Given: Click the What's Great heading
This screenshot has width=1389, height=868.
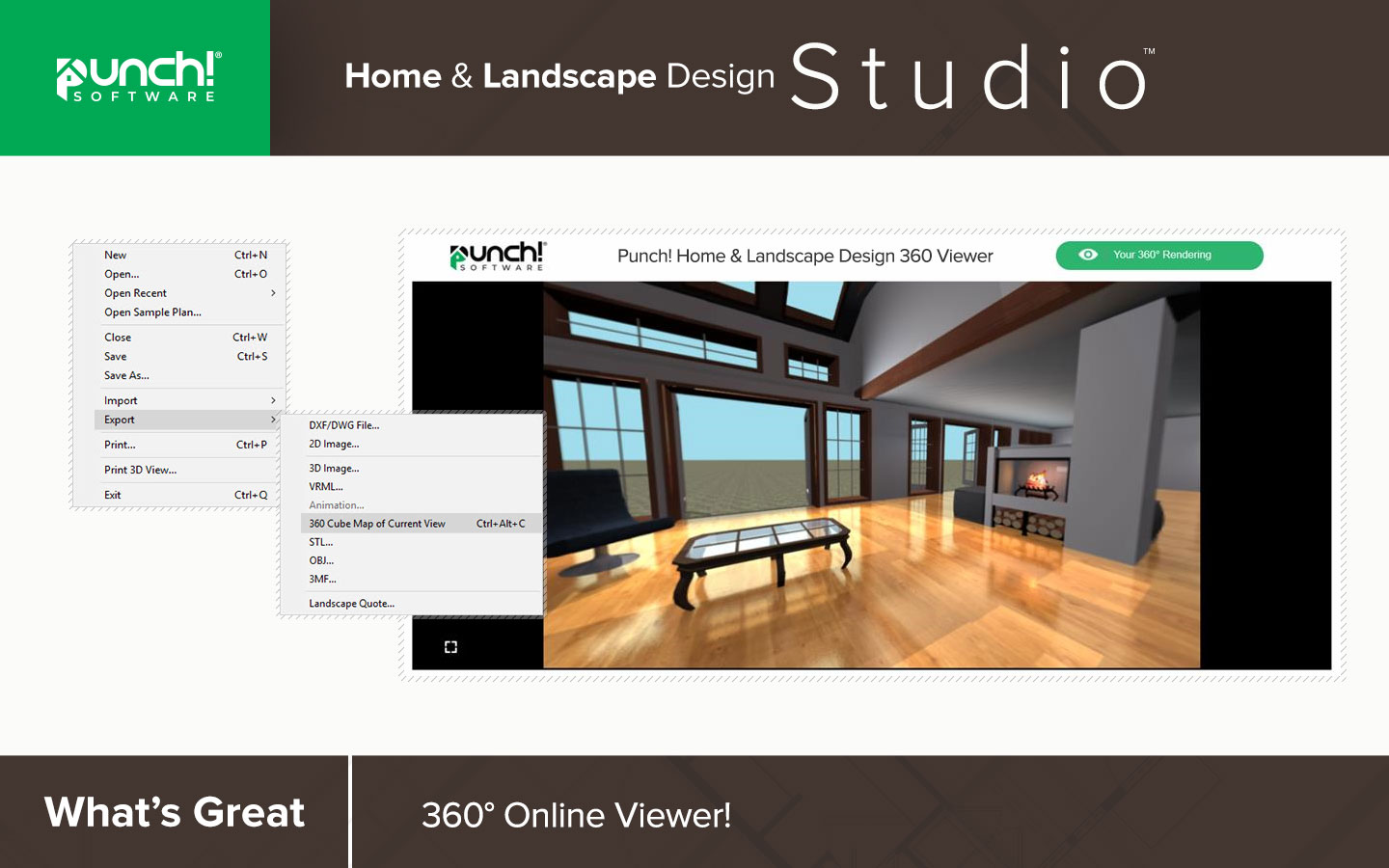Looking at the screenshot, I should (175, 812).
